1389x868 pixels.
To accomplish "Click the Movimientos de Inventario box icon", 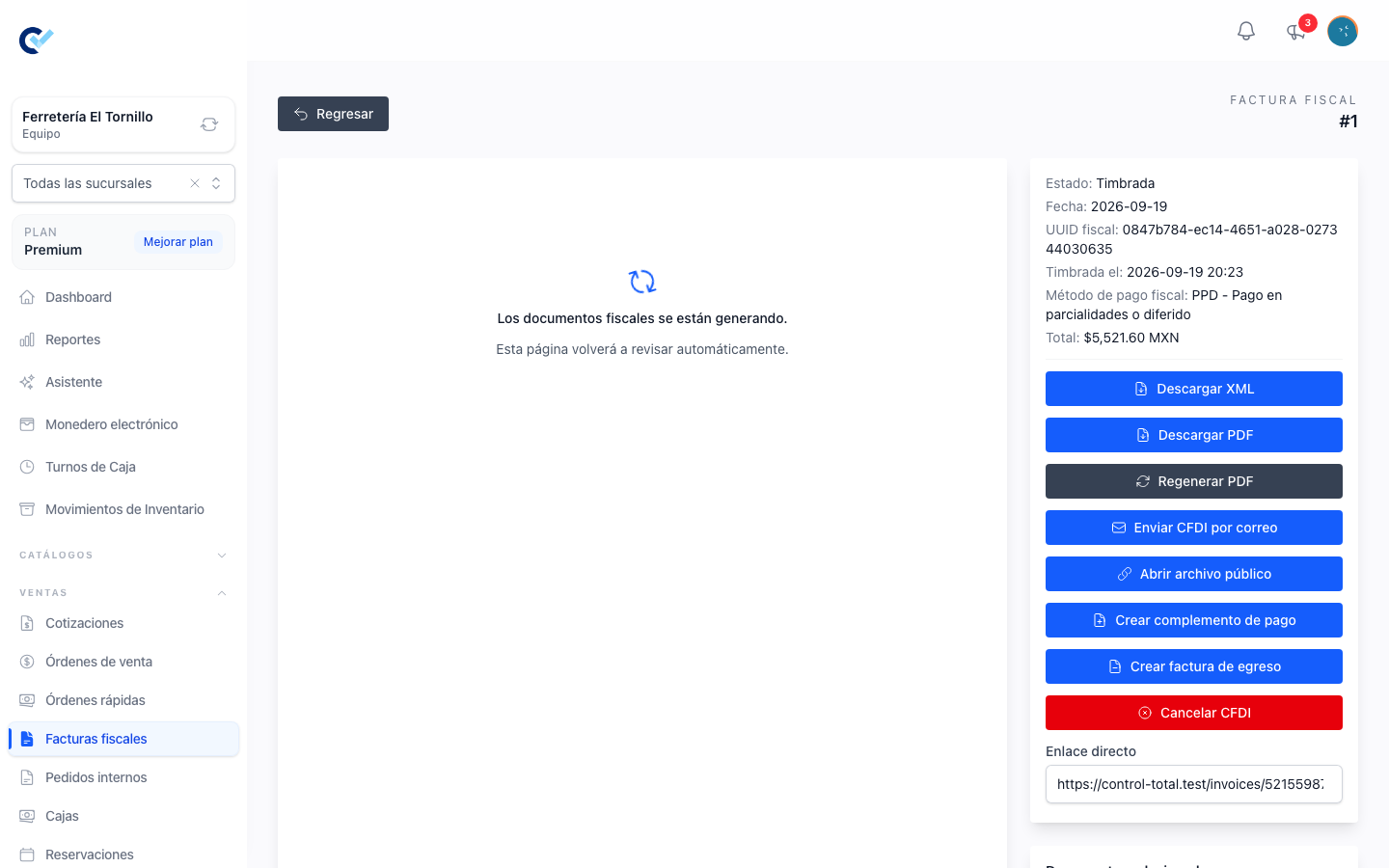I will (x=27, y=509).
